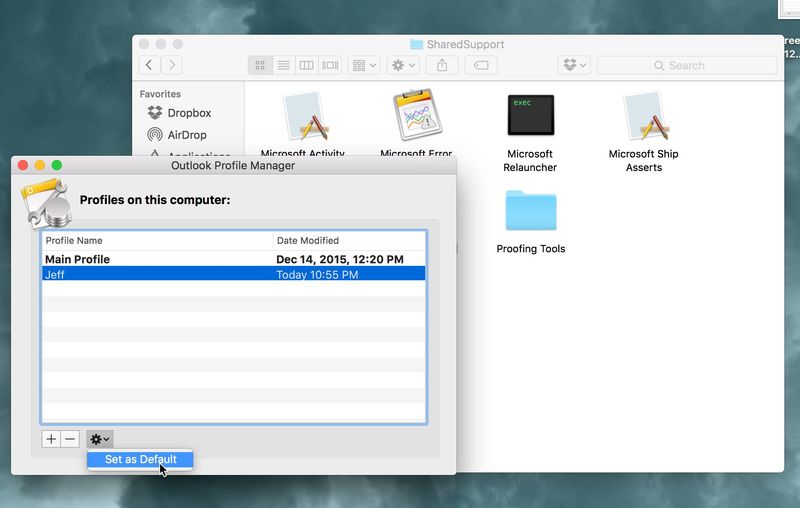Click the Outlook Profile Manager app icon

click(x=46, y=203)
